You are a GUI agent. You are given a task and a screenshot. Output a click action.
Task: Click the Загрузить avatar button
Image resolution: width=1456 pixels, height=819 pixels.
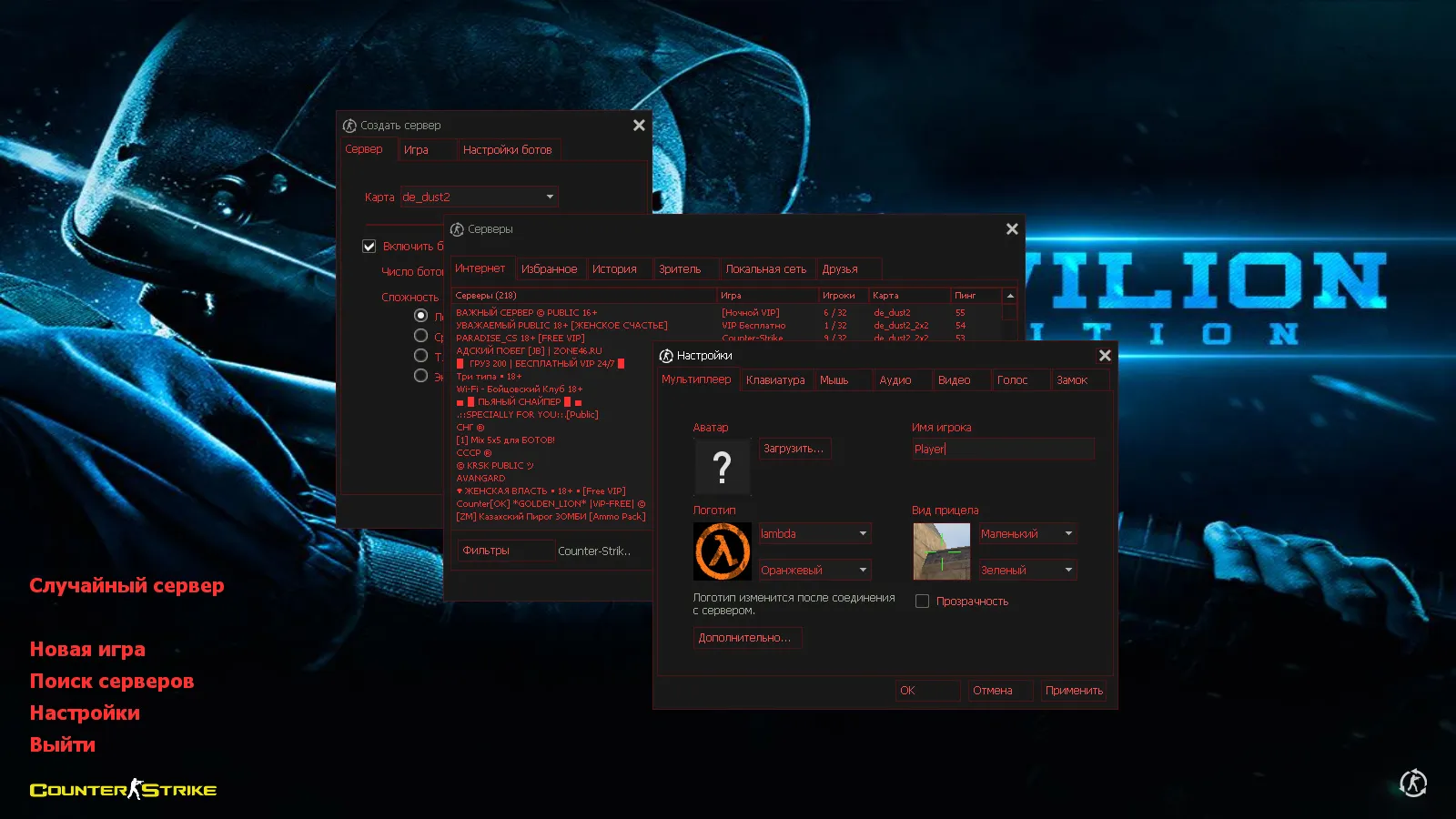(794, 449)
